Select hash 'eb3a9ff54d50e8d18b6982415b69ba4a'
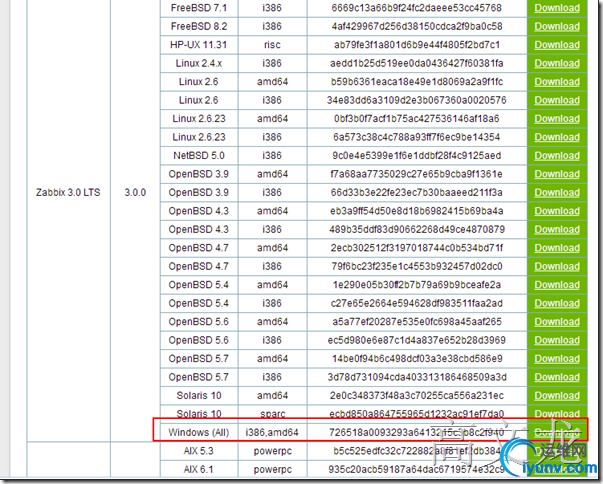603x484 pixels. 416,211
